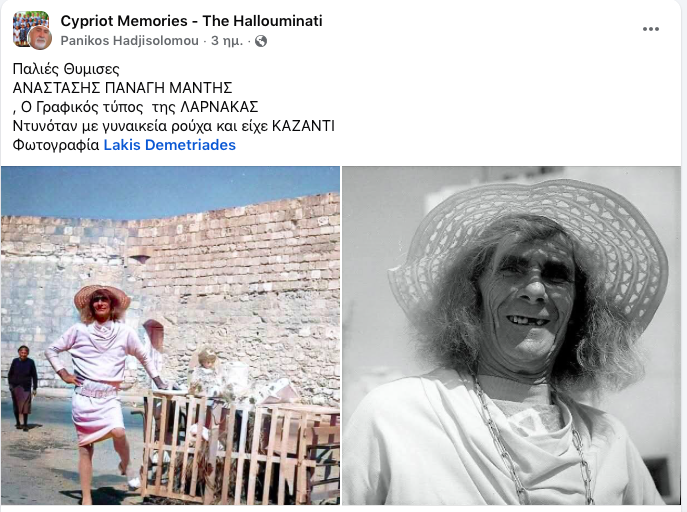Viewport: 687px width, 512px height.
Task: Click the Παλιές Θυμισες text line
Action: point(66,69)
